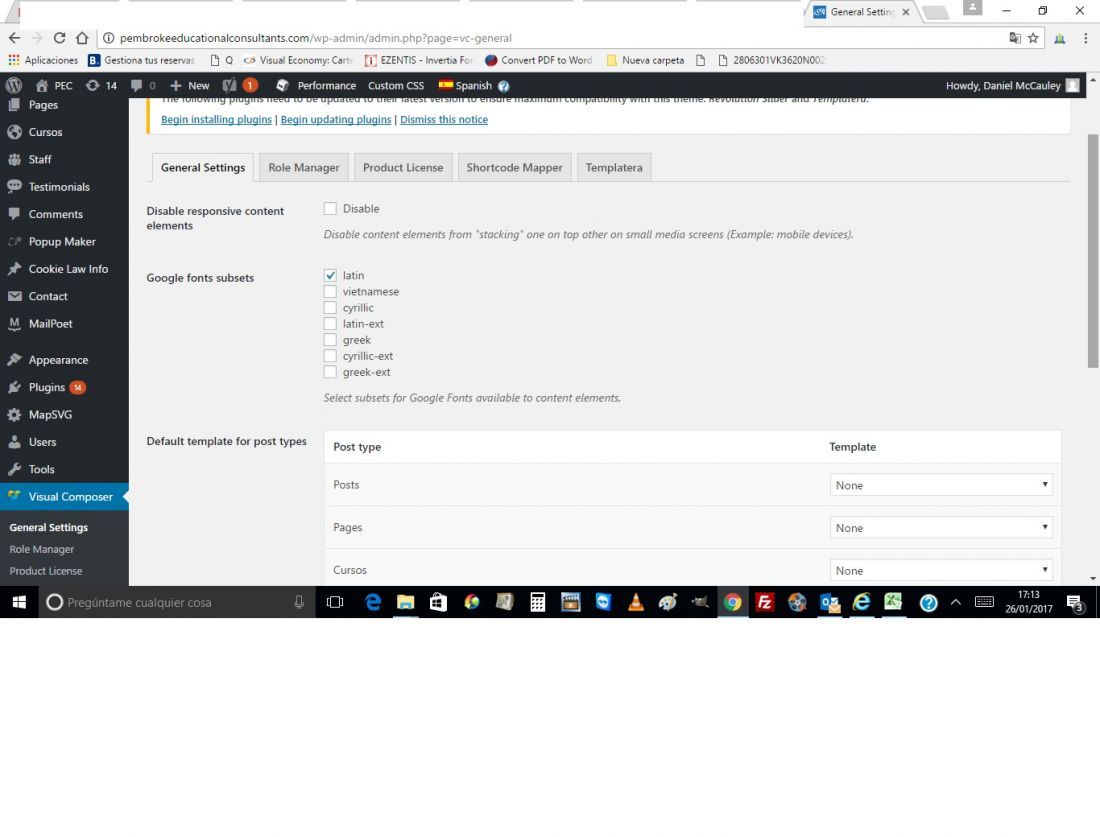Enable the greek-ext fonts subset
This screenshot has height=837, width=1100.
pyautogui.click(x=330, y=372)
